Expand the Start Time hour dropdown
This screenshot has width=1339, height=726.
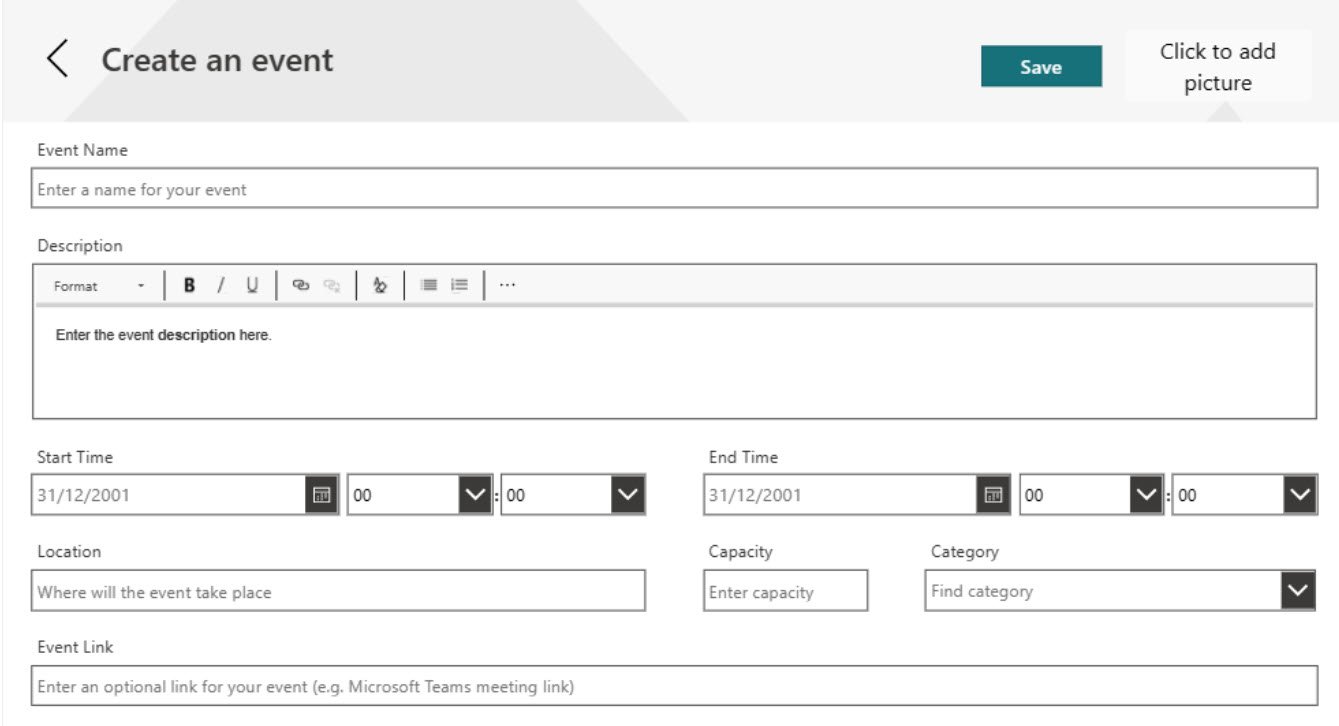click(x=474, y=495)
